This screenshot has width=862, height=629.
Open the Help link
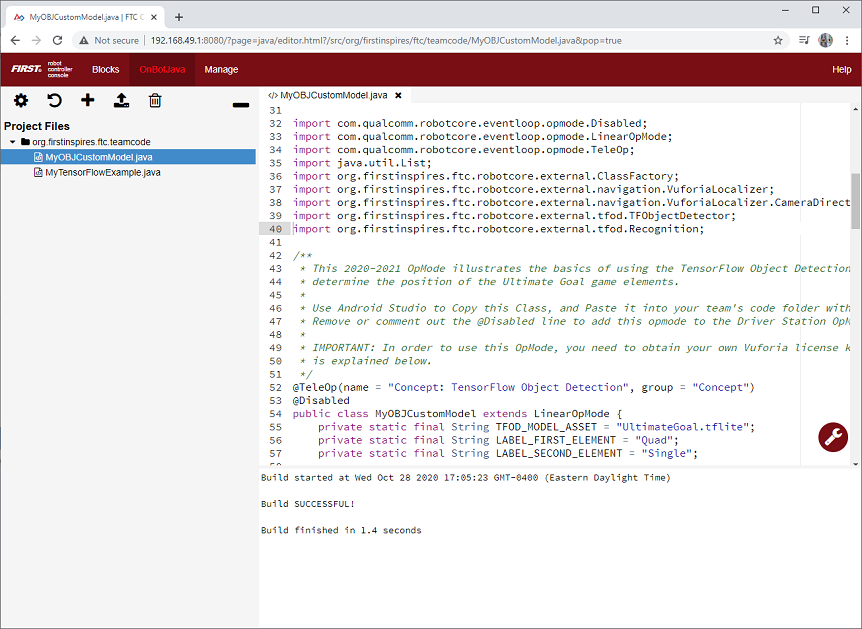click(x=841, y=69)
